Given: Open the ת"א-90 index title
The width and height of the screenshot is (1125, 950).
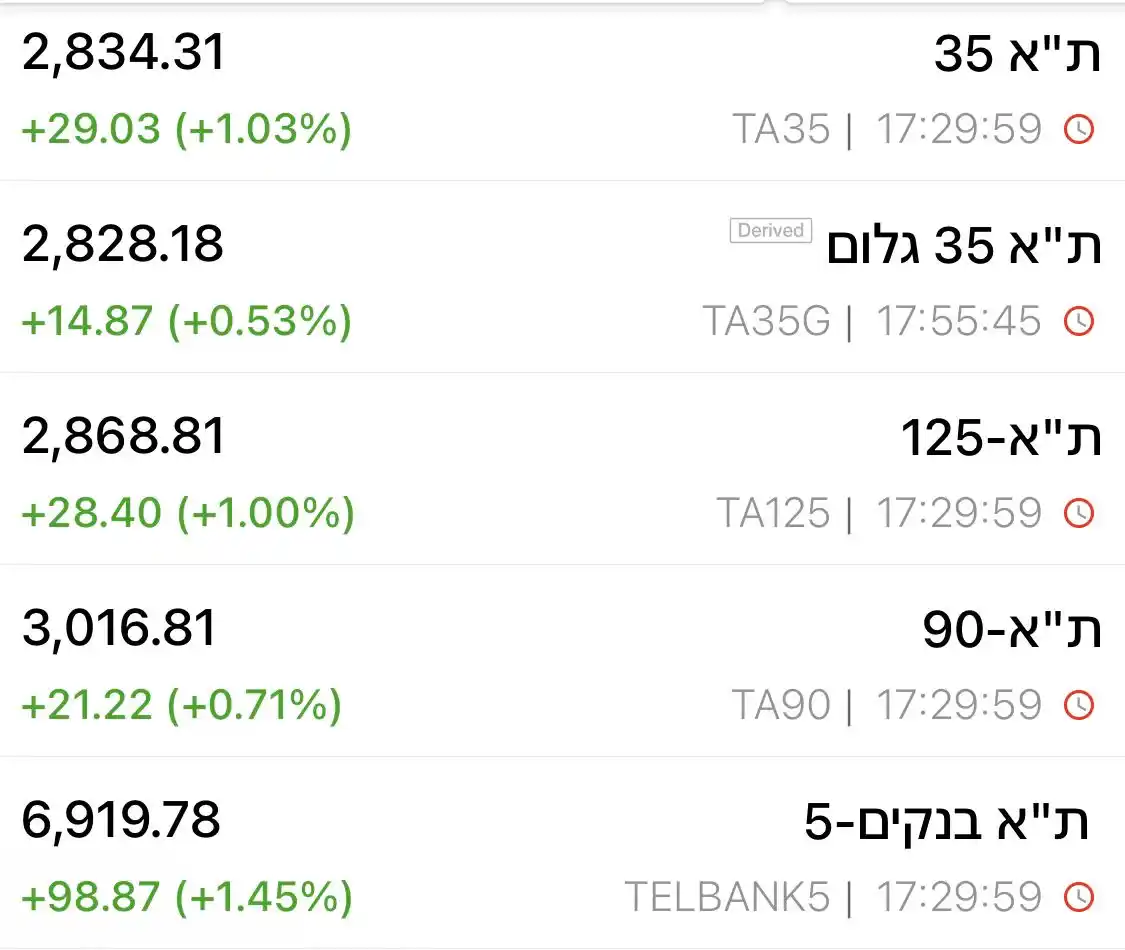Looking at the screenshot, I should tap(1012, 629).
